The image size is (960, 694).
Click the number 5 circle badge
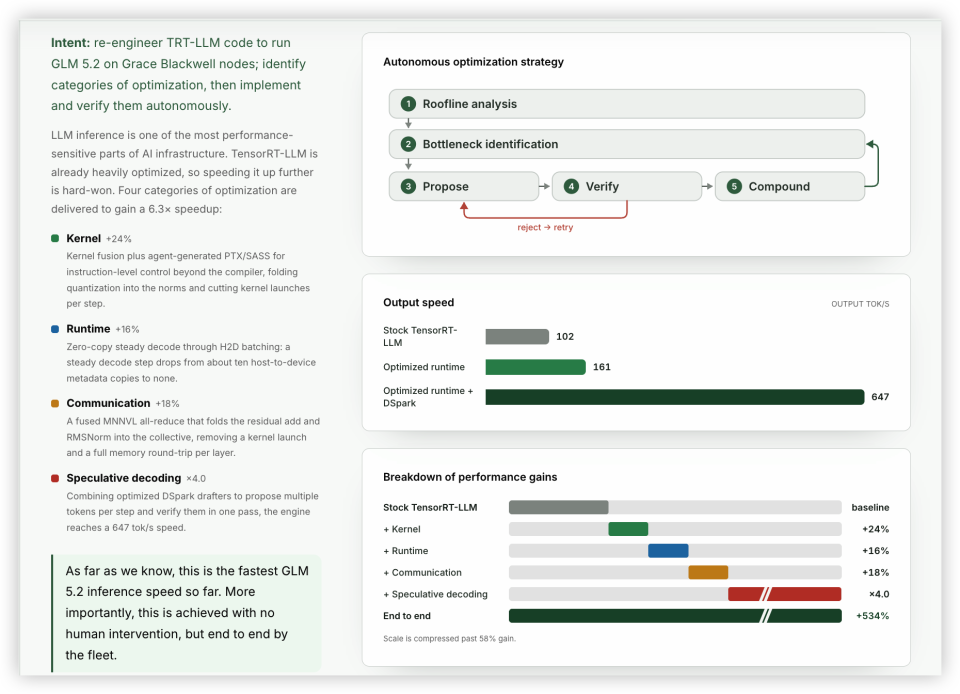pos(734,187)
